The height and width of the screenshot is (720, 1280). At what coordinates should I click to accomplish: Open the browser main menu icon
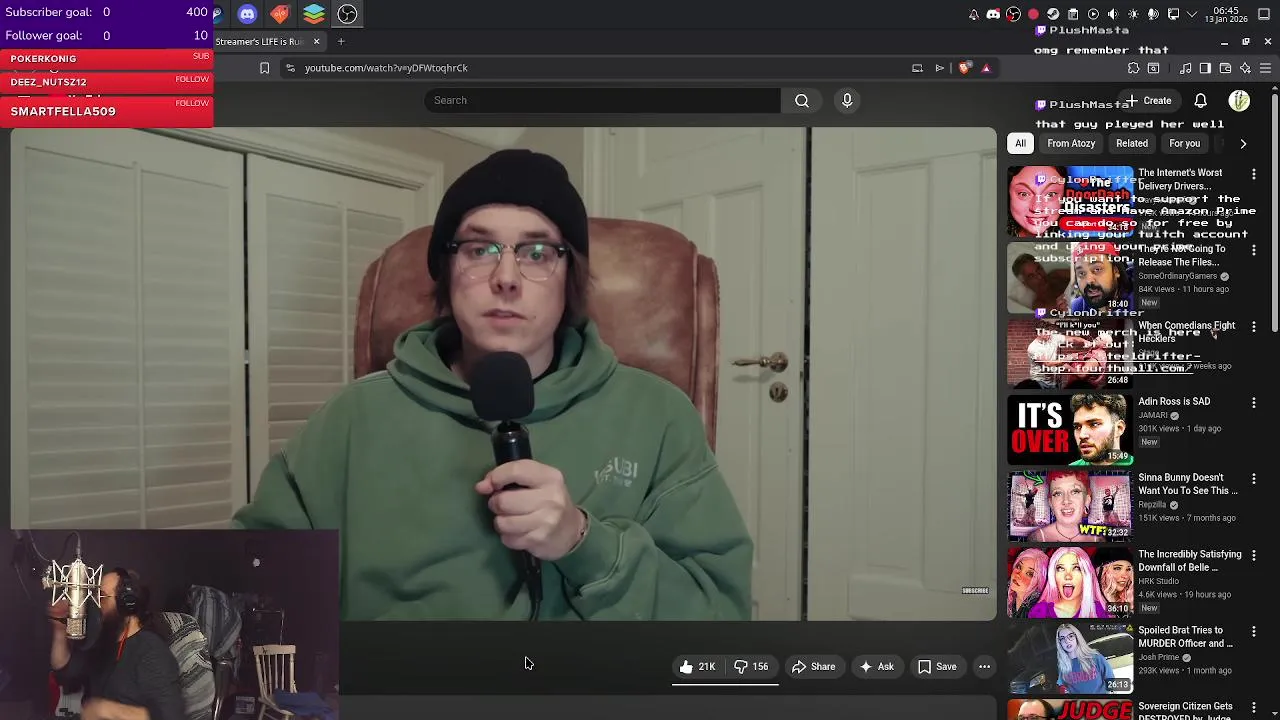[x=1265, y=68]
